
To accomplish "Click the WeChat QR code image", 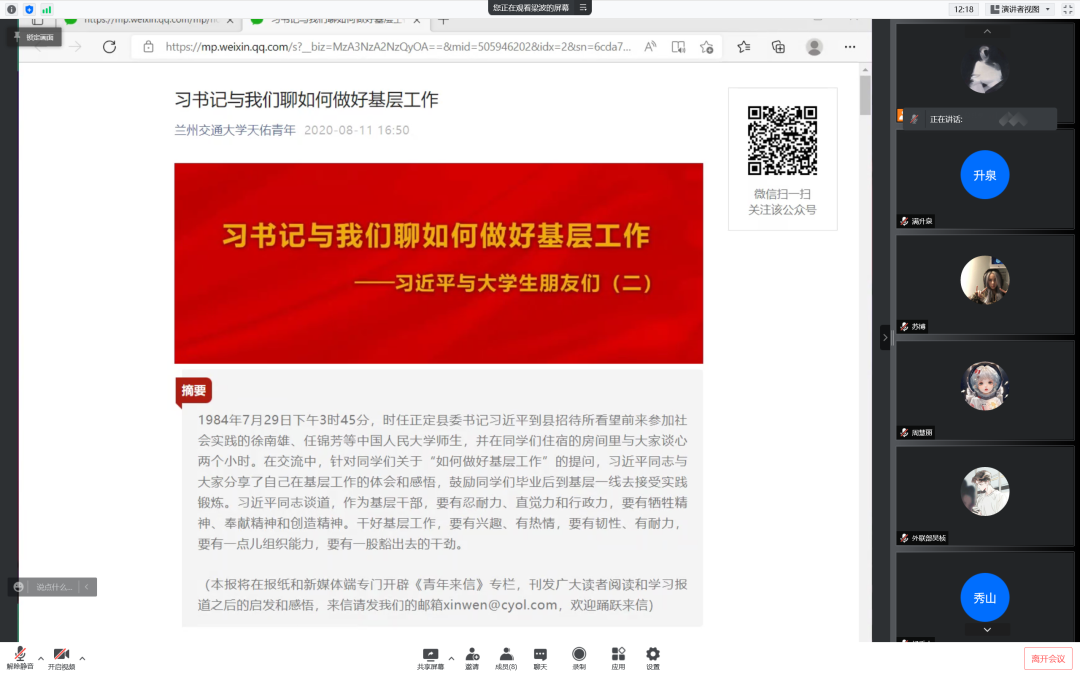I will pyautogui.click(x=782, y=141).
